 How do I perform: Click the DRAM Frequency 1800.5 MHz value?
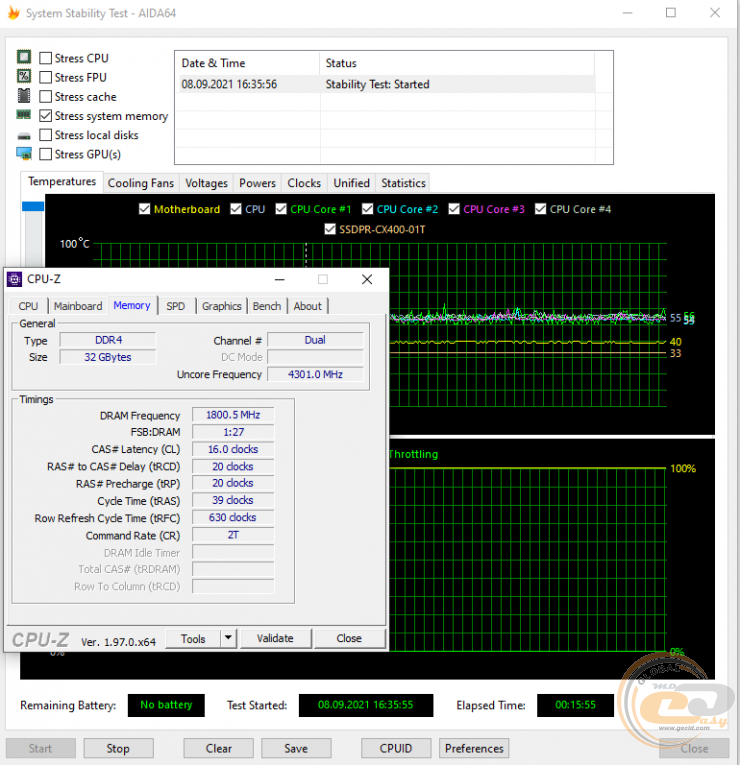click(233, 415)
